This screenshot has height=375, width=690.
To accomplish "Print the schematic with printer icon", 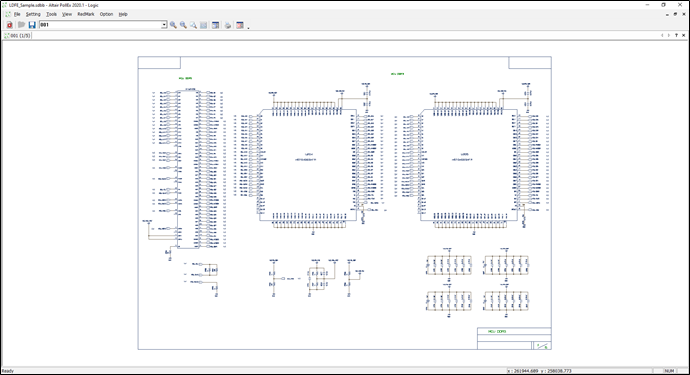I will [x=228, y=25].
